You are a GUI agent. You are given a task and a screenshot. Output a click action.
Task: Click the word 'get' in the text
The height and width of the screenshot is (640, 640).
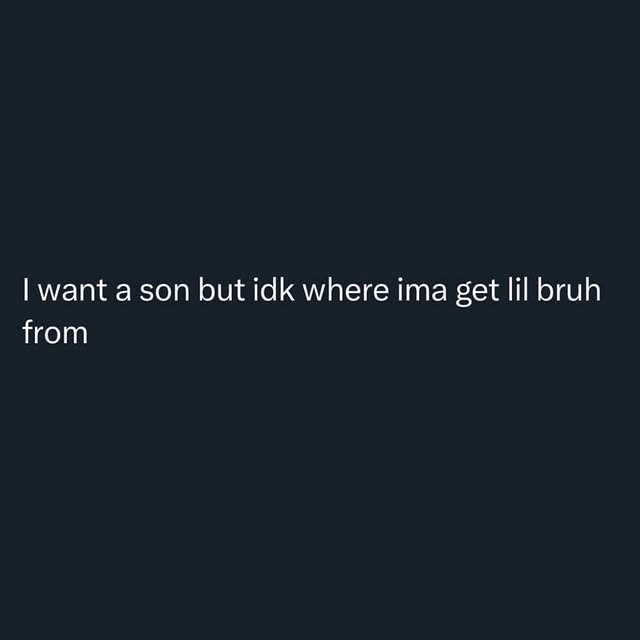click(x=477, y=293)
